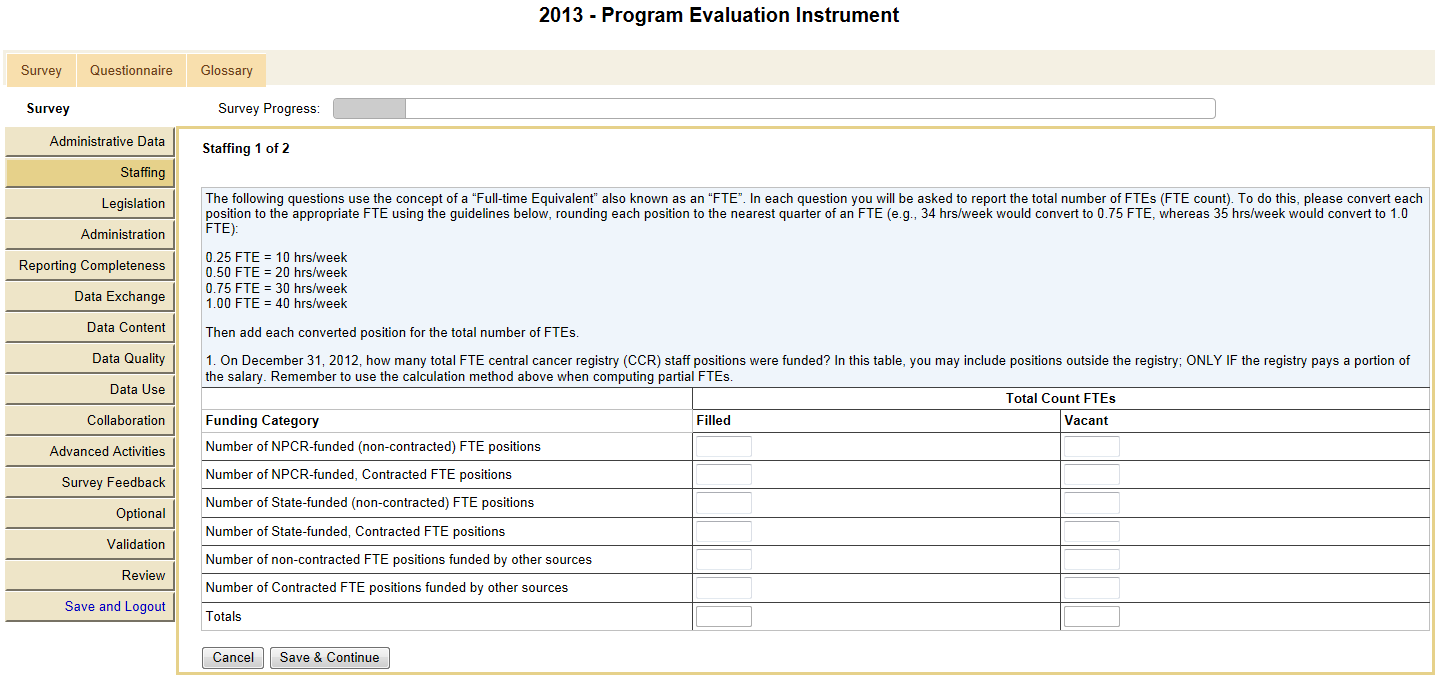1440x686 pixels.
Task: Click the 'Funding Category' column header
Action: point(262,421)
